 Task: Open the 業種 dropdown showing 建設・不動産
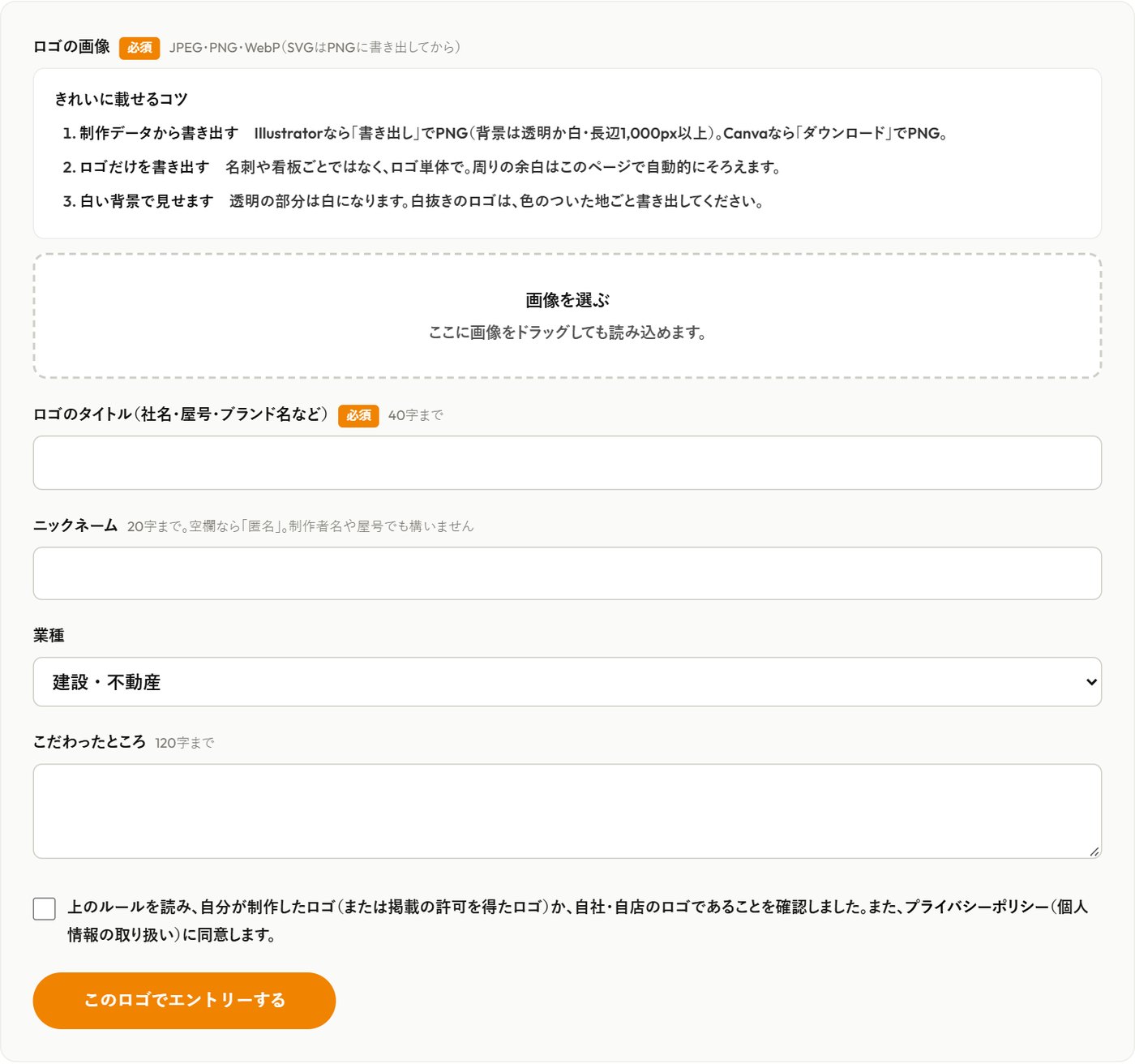[567, 682]
